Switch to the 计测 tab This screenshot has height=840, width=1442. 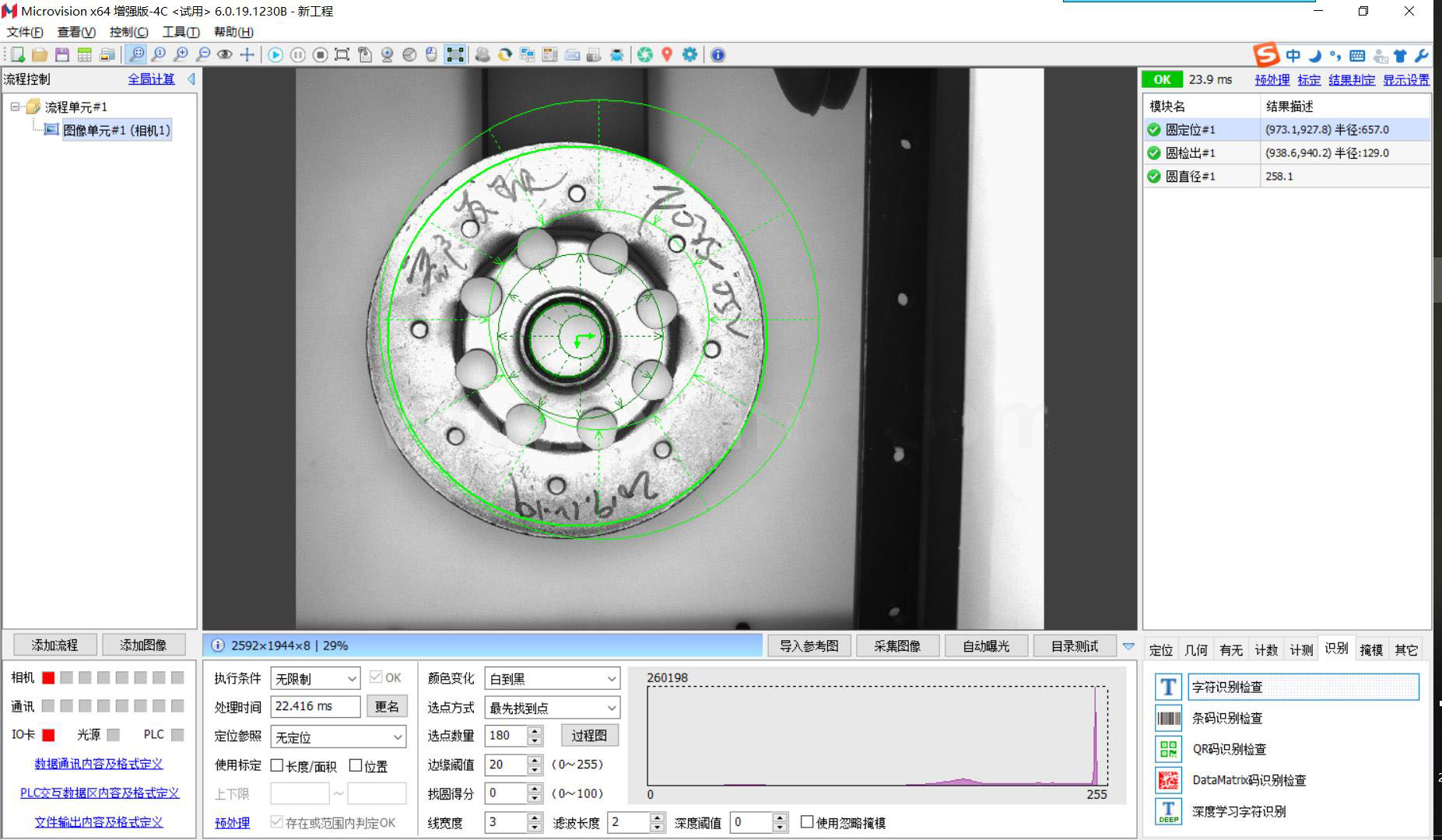point(1301,649)
